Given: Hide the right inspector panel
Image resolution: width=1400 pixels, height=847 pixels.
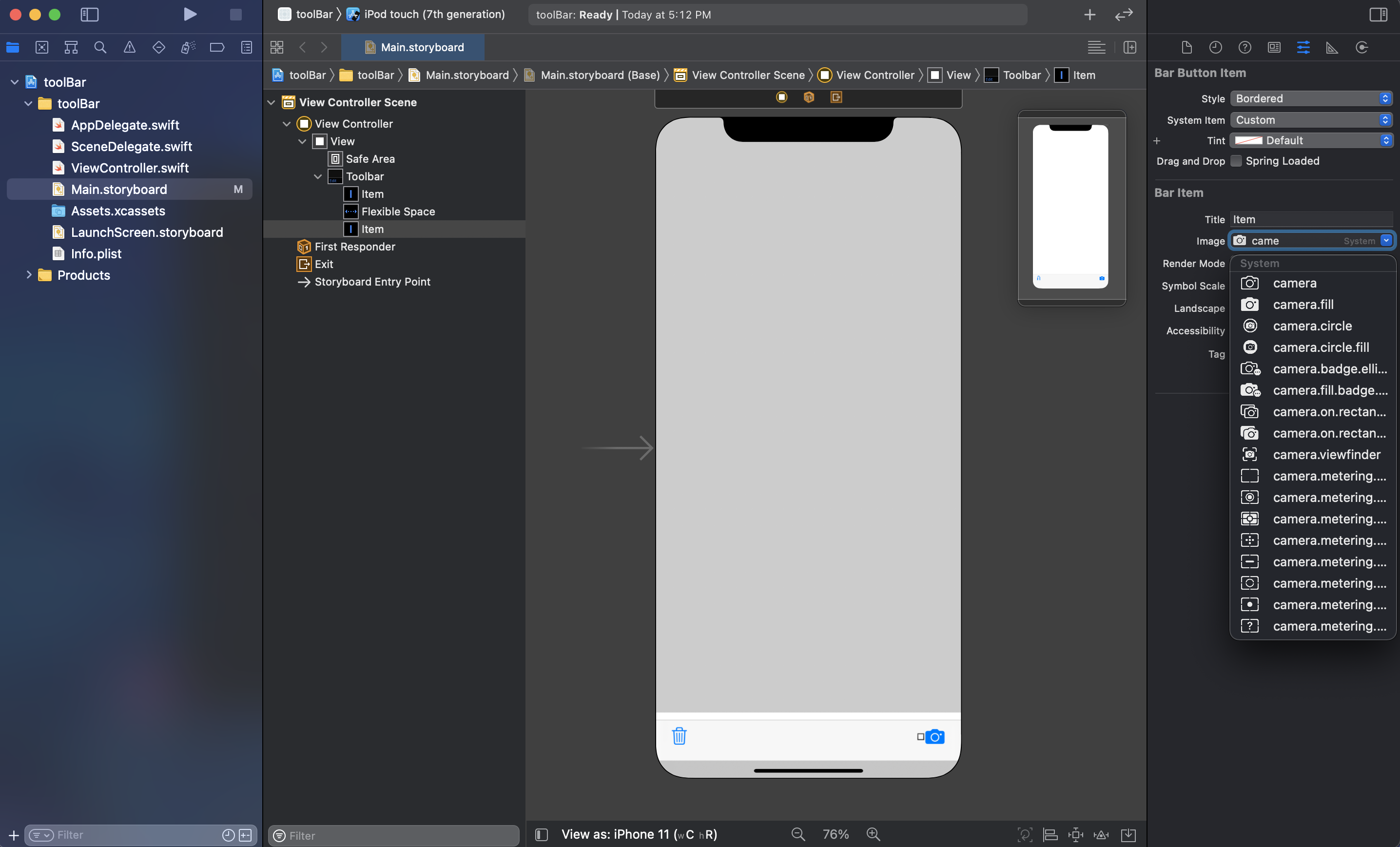Looking at the screenshot, I should (1379, 15).
